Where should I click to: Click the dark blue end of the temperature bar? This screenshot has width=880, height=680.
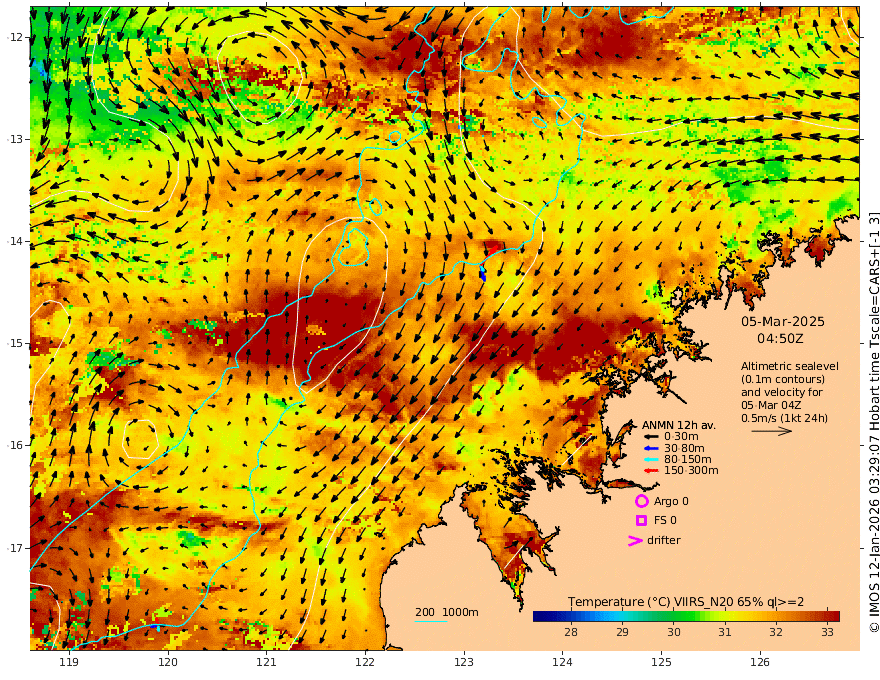[538, 617]
